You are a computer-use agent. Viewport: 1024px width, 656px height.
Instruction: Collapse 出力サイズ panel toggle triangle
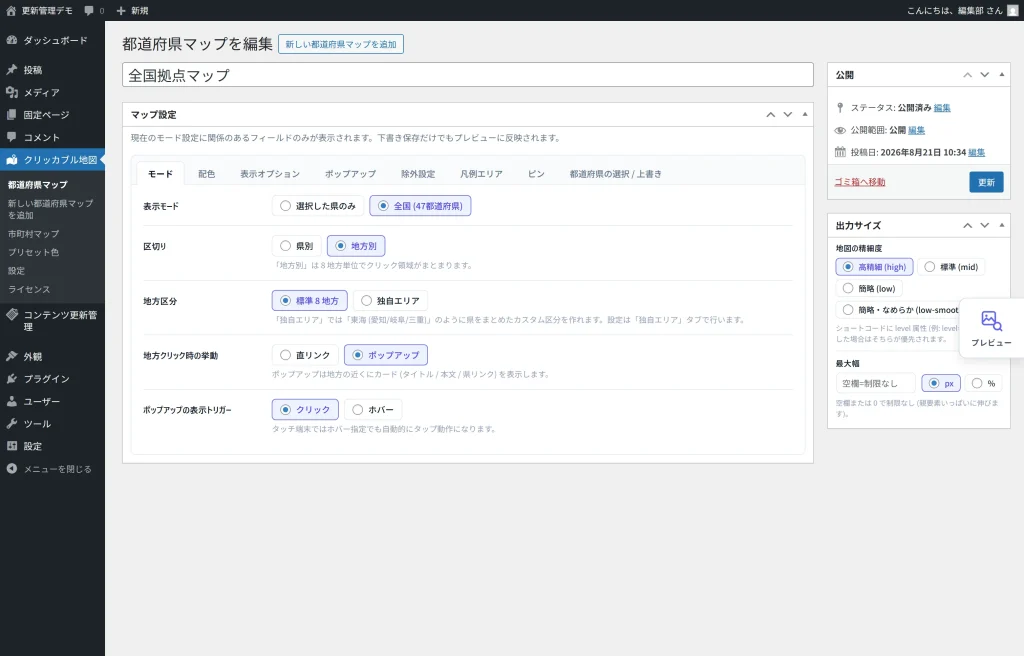click(x=1001, y=225)
